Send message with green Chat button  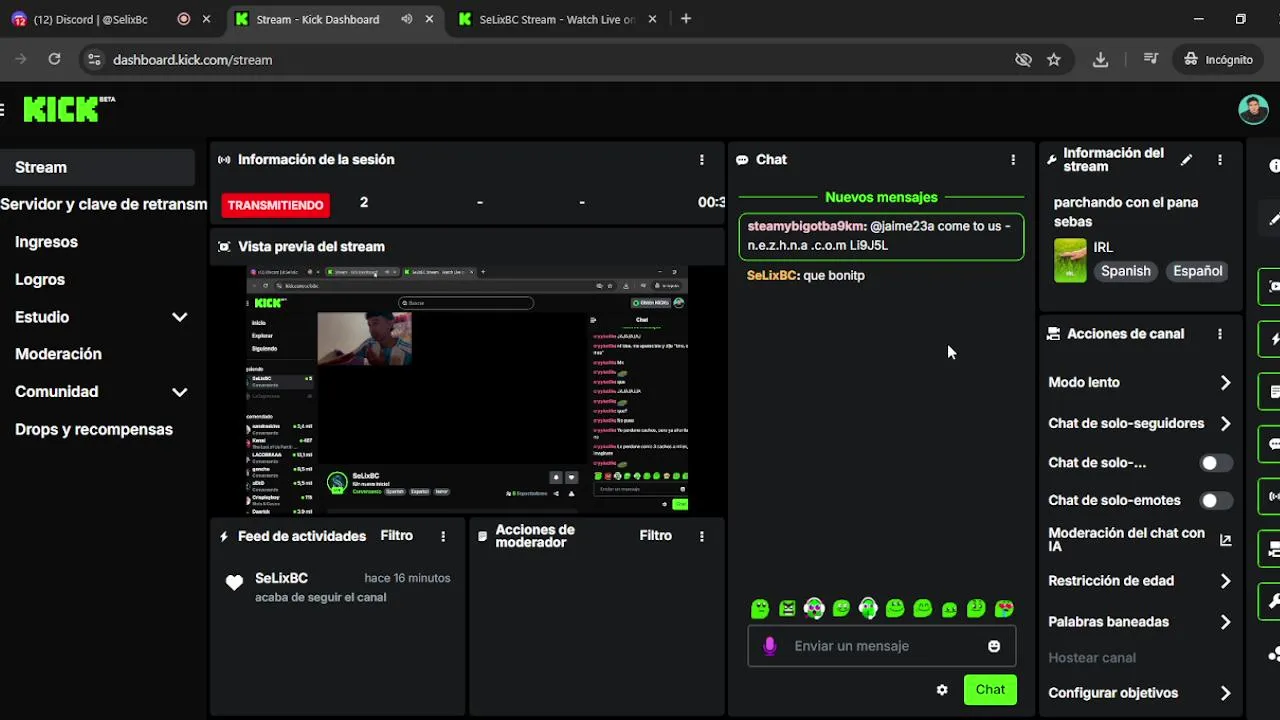990,690
